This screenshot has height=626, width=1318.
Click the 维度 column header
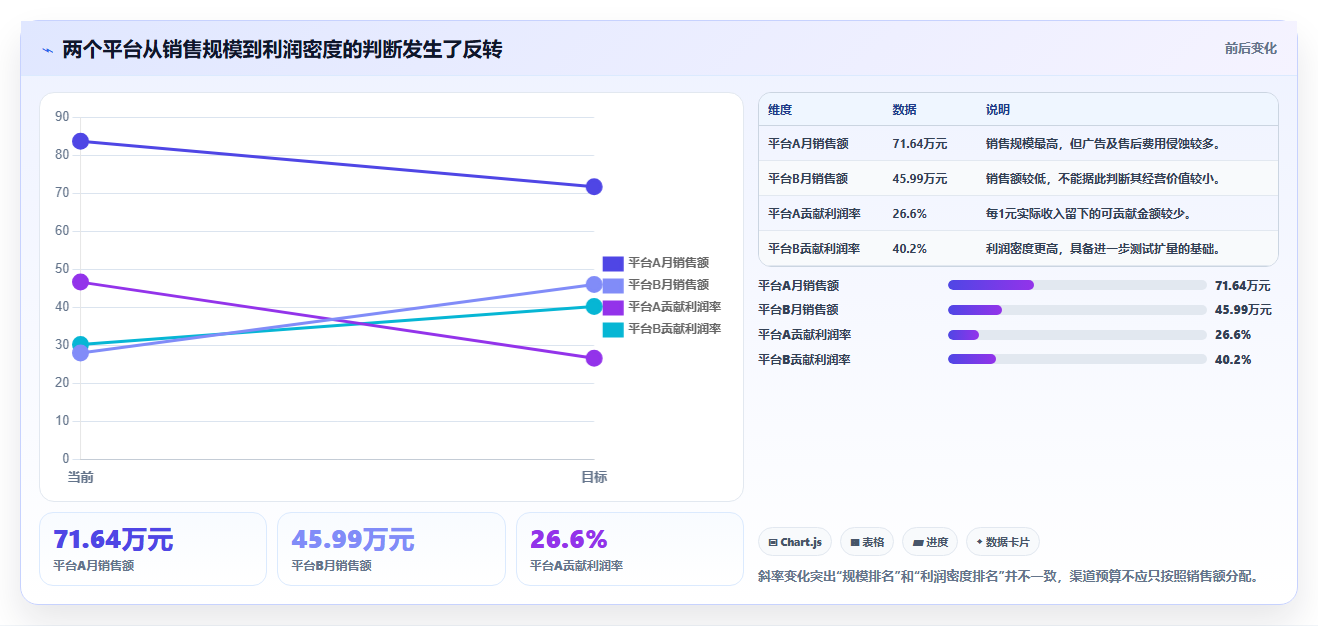[x=780, y=110]
